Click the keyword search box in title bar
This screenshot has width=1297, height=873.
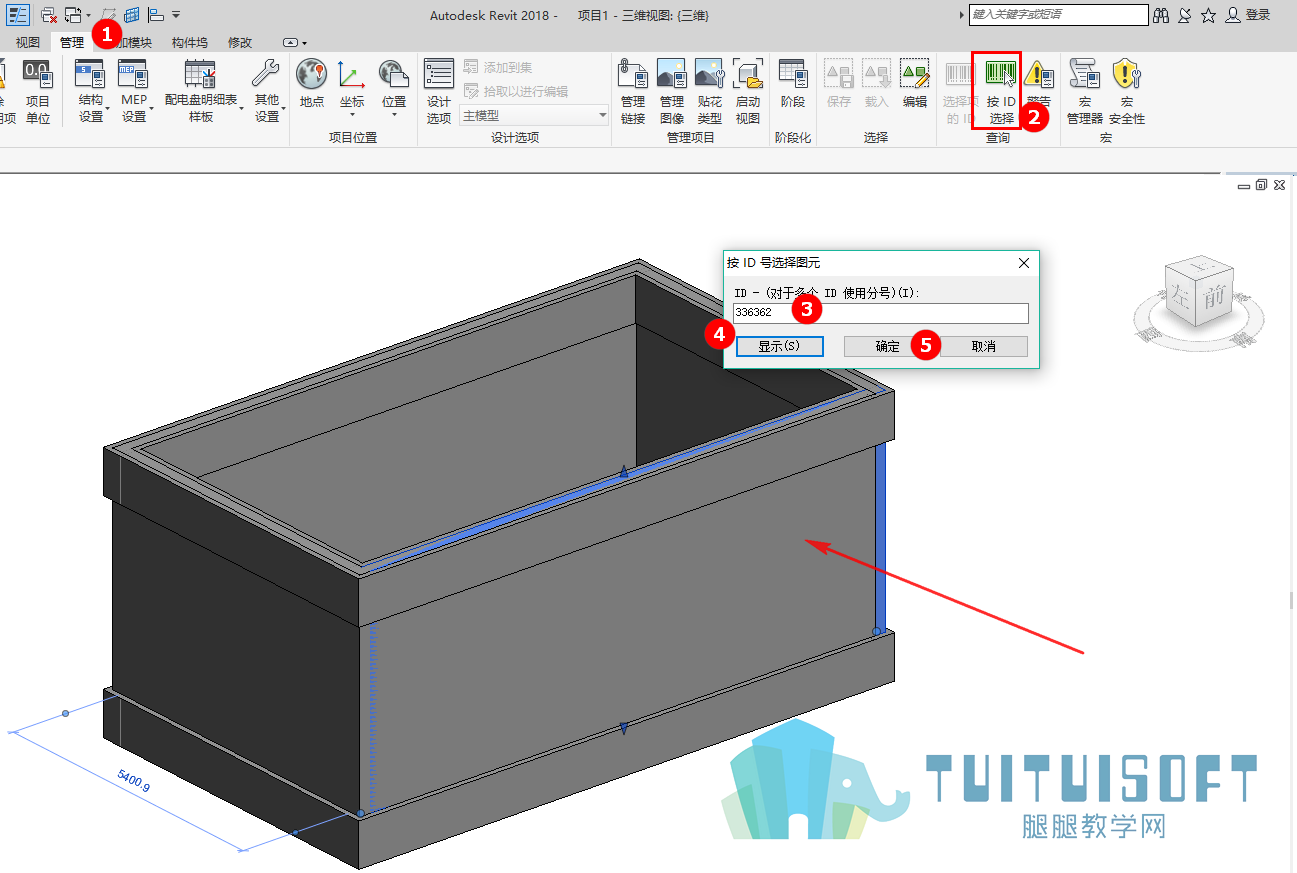(1059, 15)
